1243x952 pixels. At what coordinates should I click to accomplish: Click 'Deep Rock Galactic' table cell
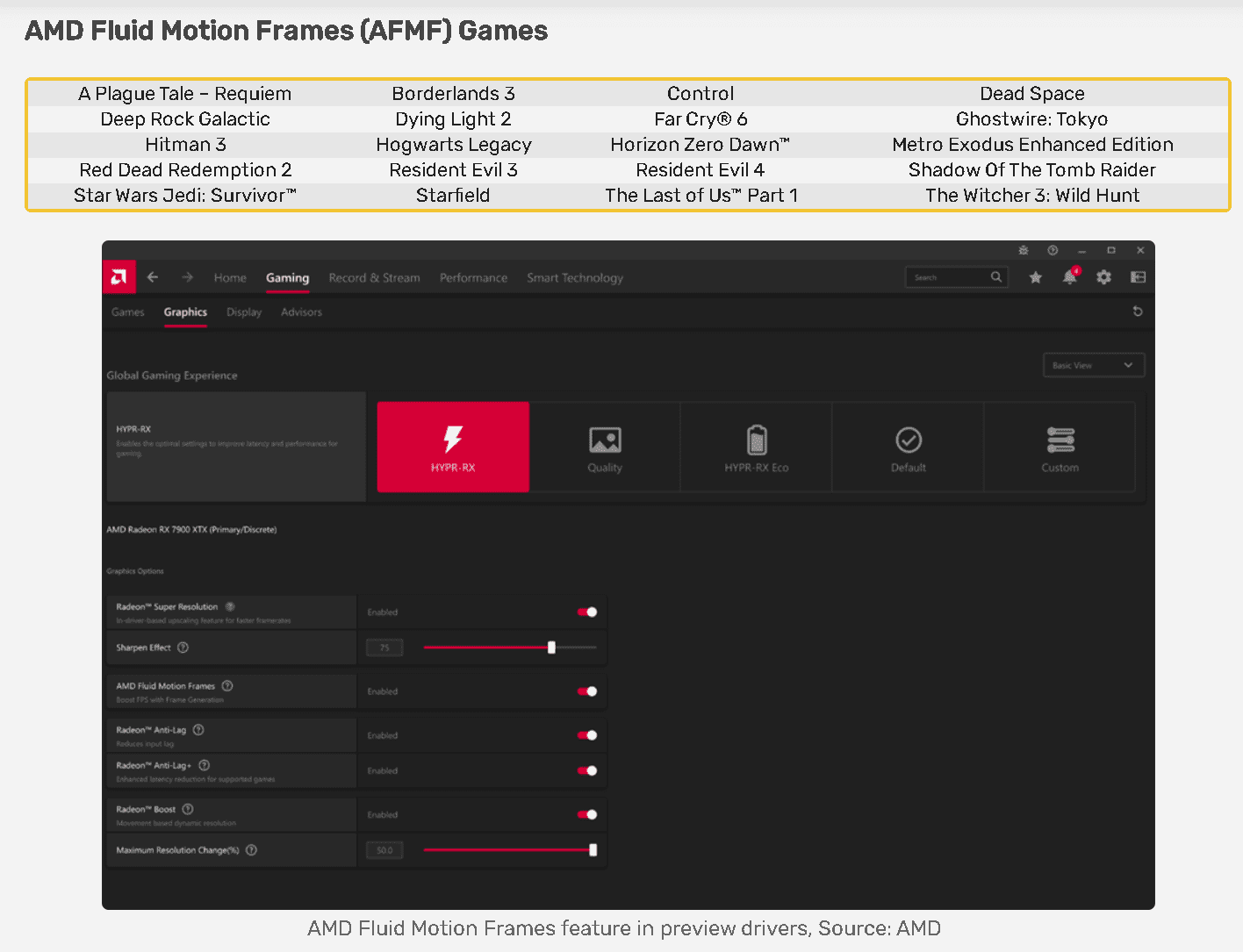(185, 119)
